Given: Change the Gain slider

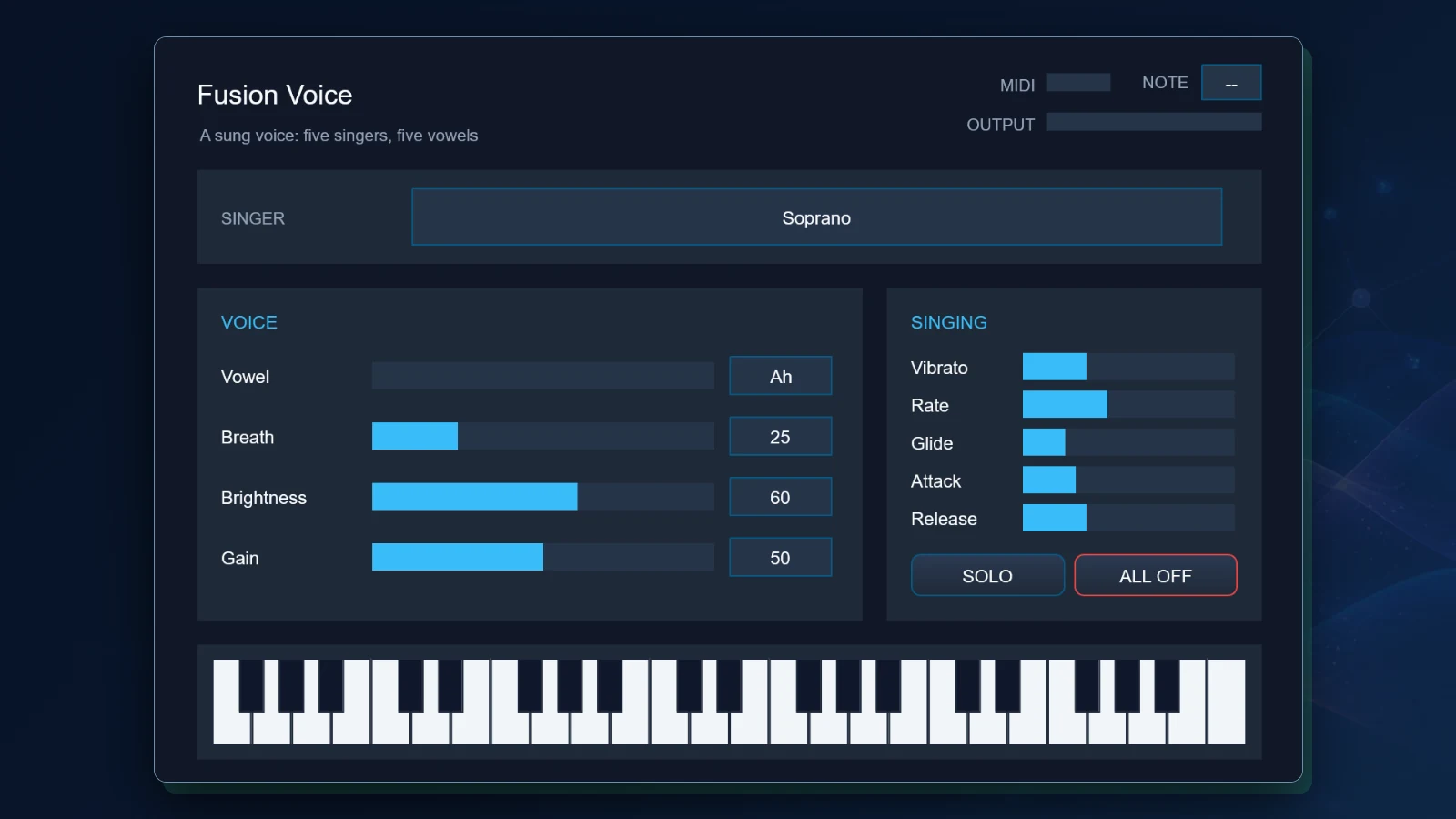Looking at the screenshot, I should click(542, 557).
